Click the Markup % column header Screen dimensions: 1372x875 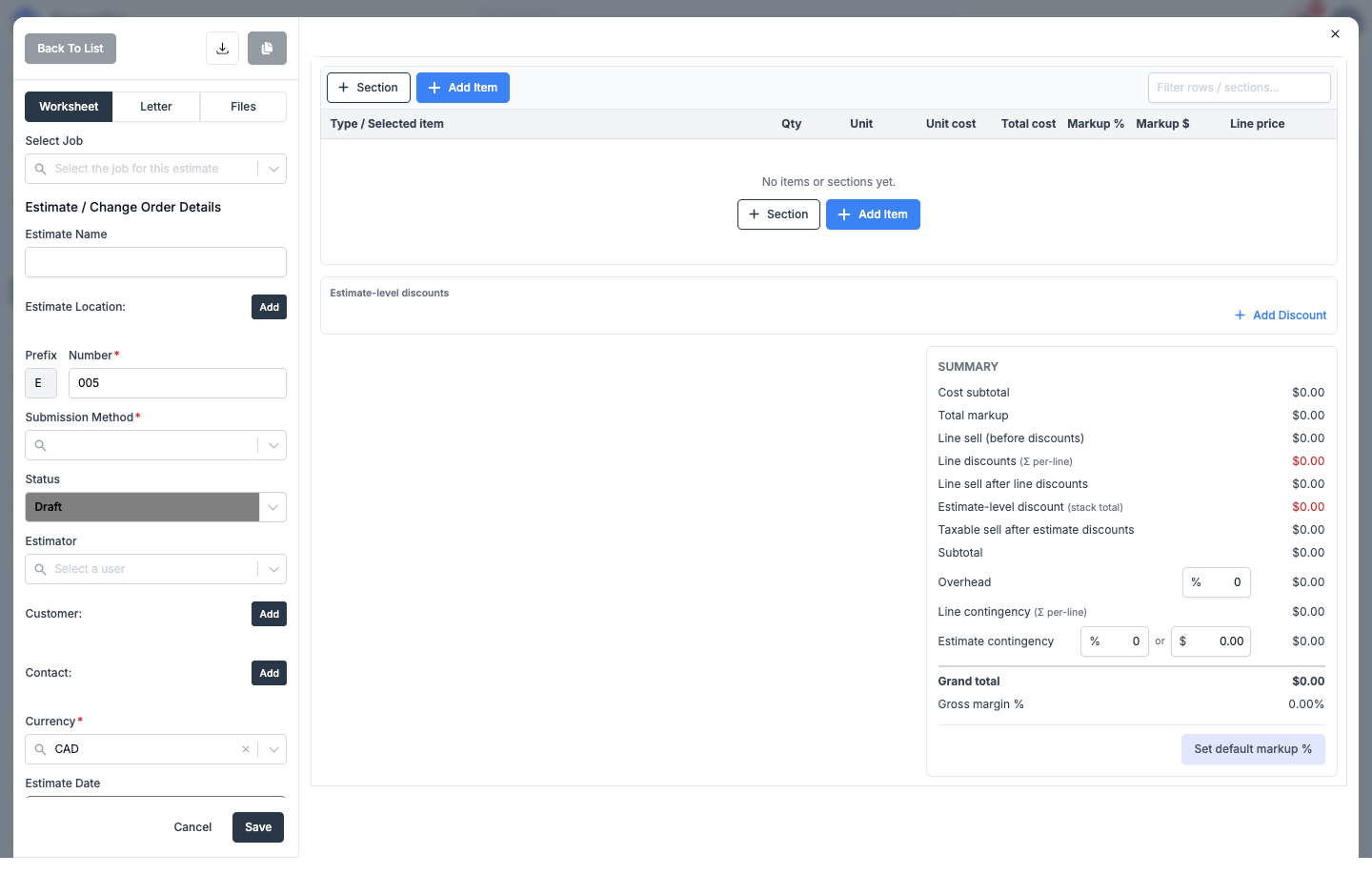tap(1096, 124)
